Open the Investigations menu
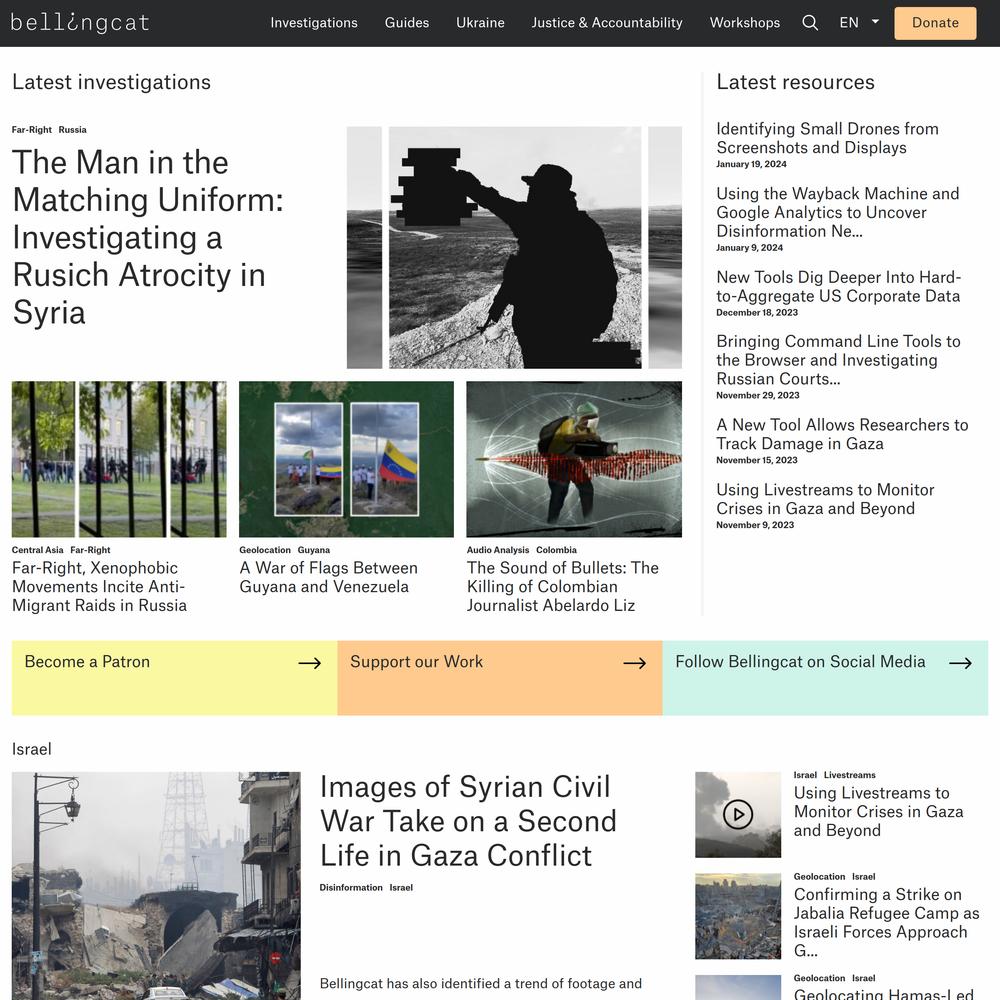 tap(314, 23)
